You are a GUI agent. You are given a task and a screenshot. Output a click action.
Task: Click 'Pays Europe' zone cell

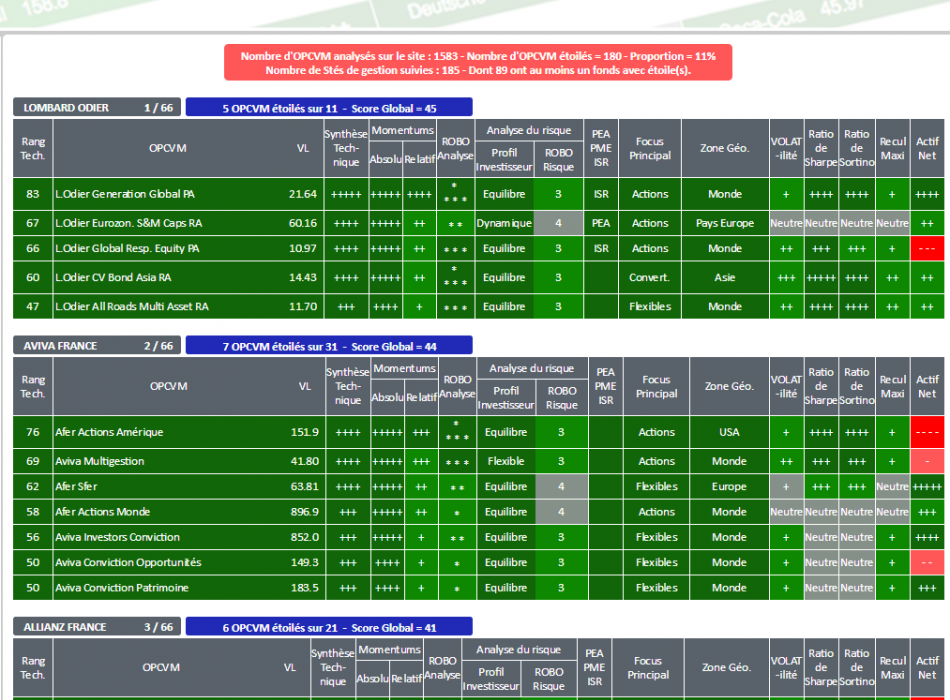point(725,223)
